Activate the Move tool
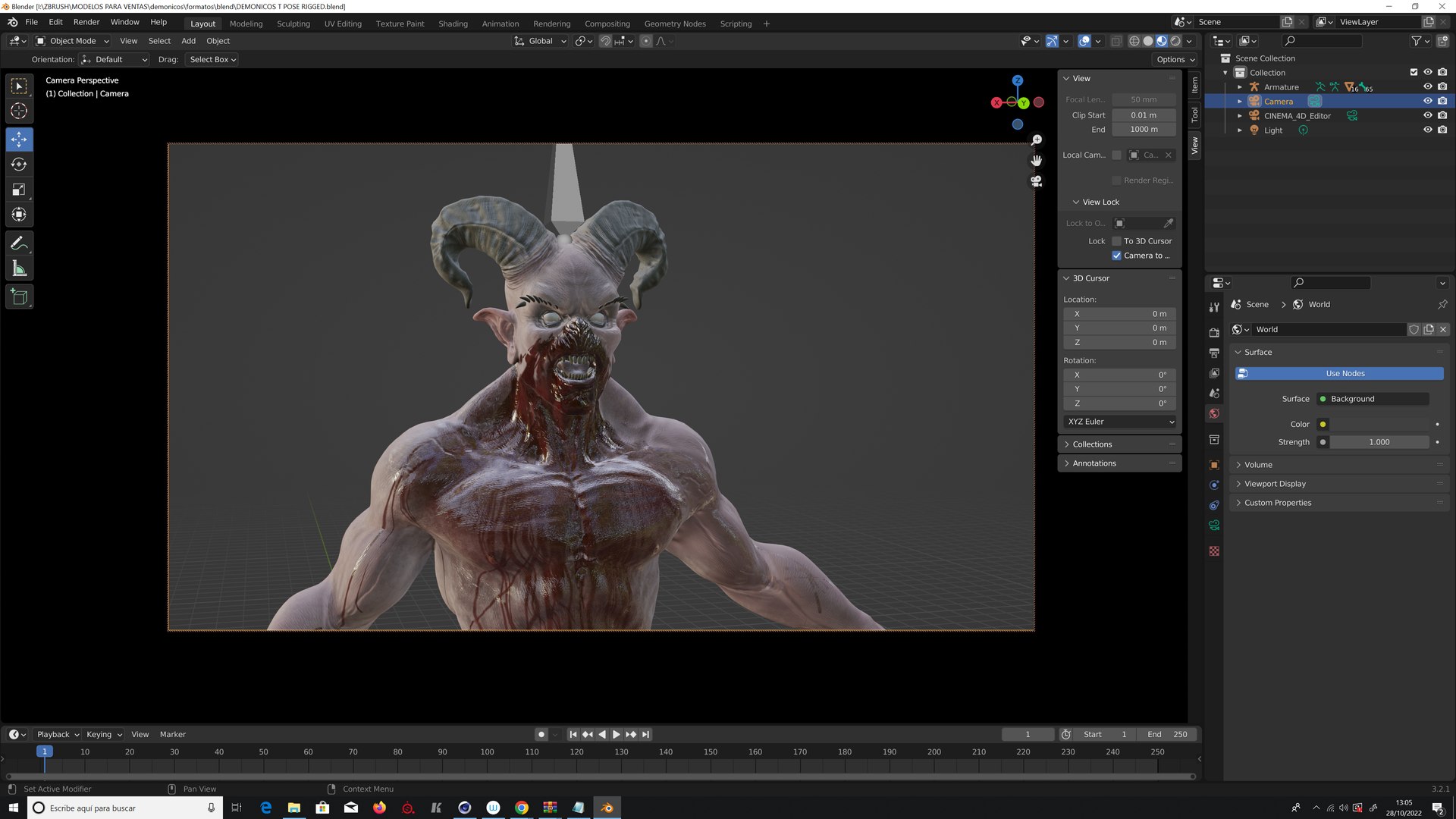Viewport: 1456px width, 819px height. [x=19, y=140]
